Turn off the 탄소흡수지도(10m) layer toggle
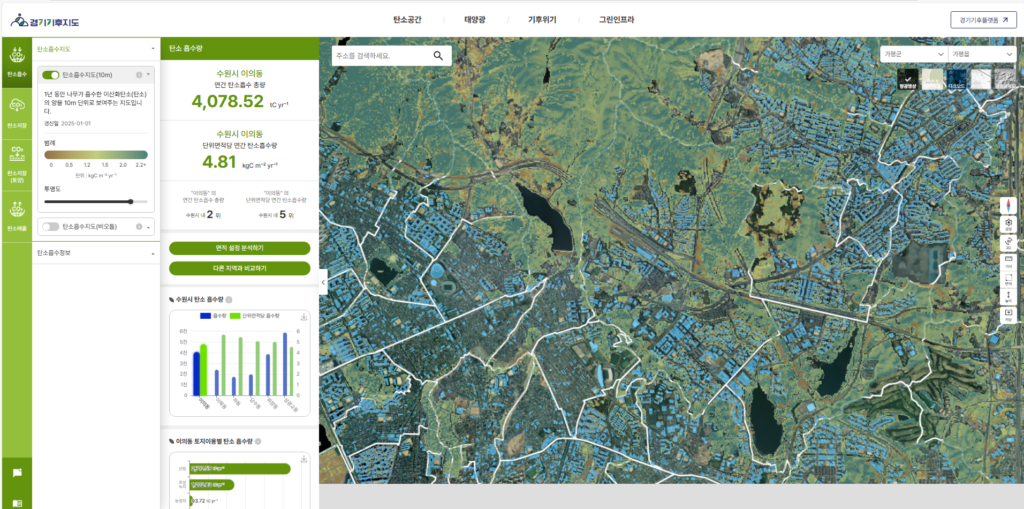 (51, 75)
